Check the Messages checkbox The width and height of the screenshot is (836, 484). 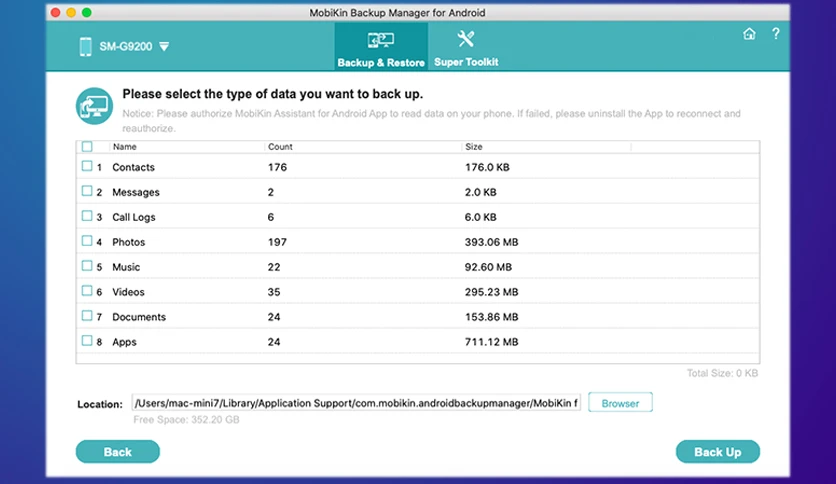(x=87, y=191)
